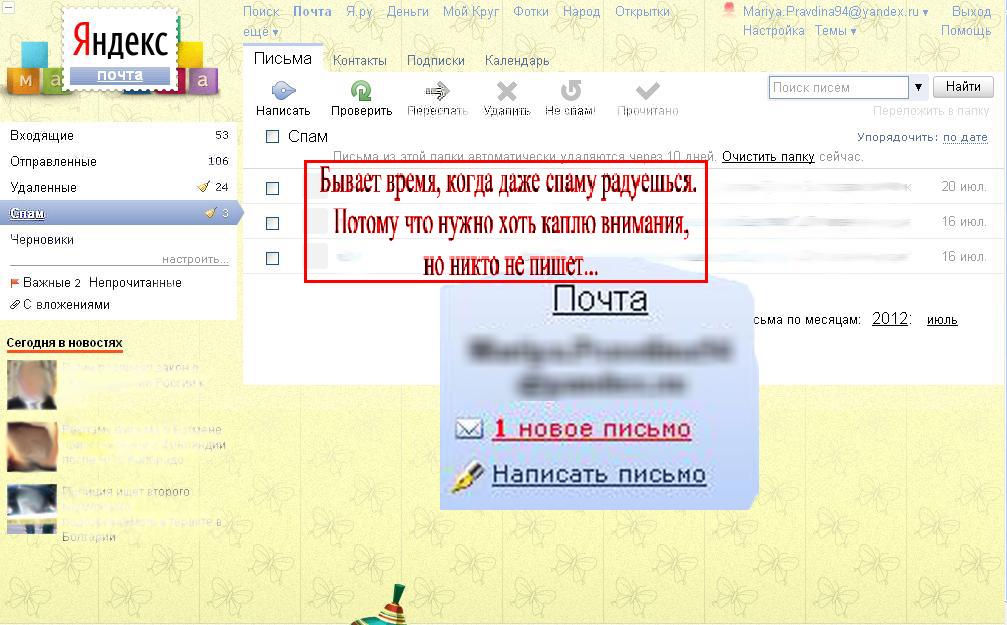
Task: Open Народ in the top services menu
Action: click(x=581, y=12)
